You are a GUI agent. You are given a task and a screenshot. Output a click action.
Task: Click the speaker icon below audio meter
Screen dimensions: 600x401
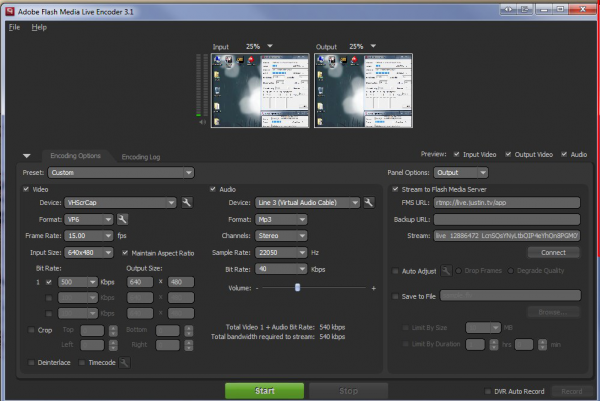202,123
